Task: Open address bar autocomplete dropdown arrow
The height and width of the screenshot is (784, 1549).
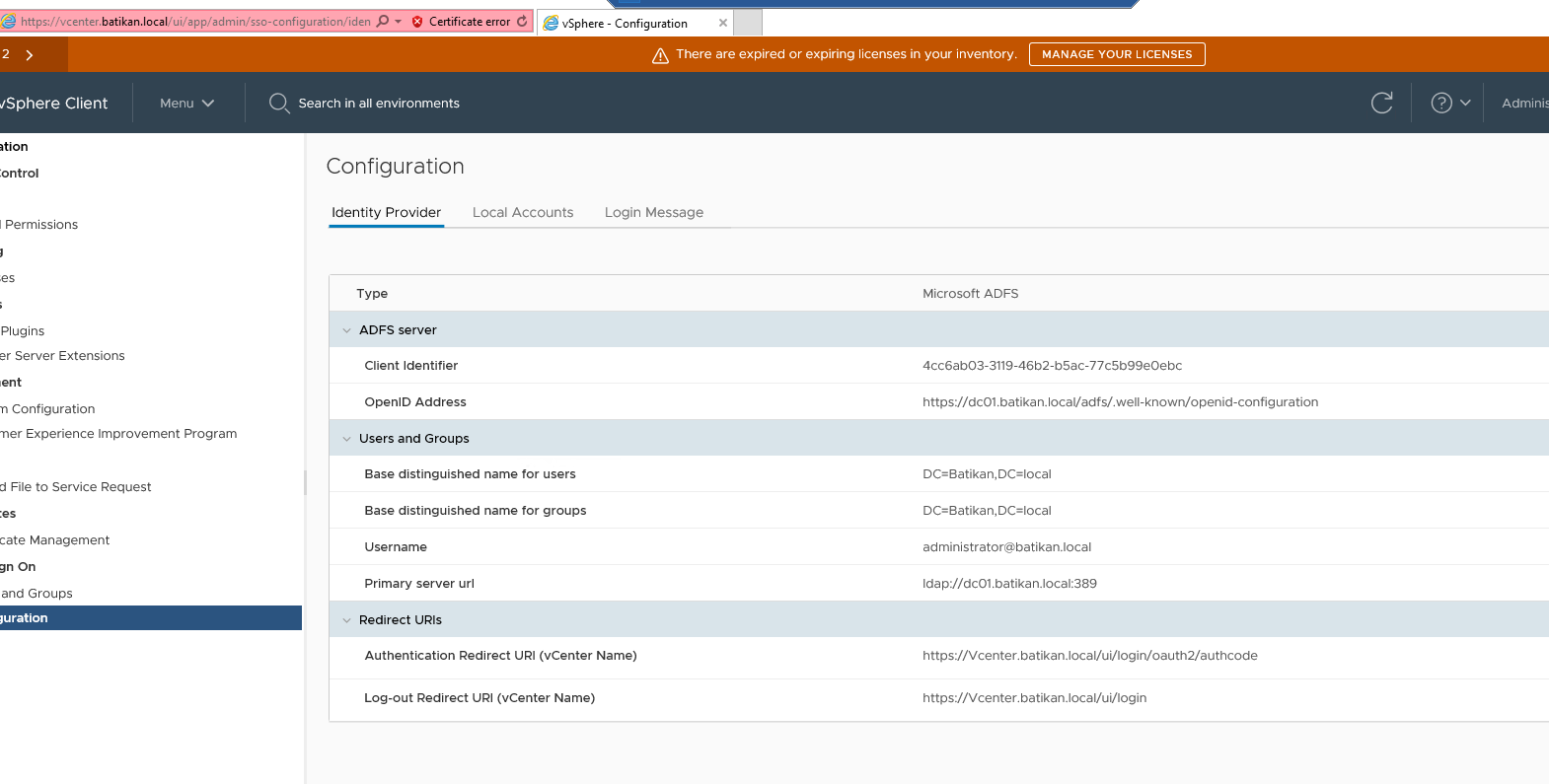Action: pos(399,22)
